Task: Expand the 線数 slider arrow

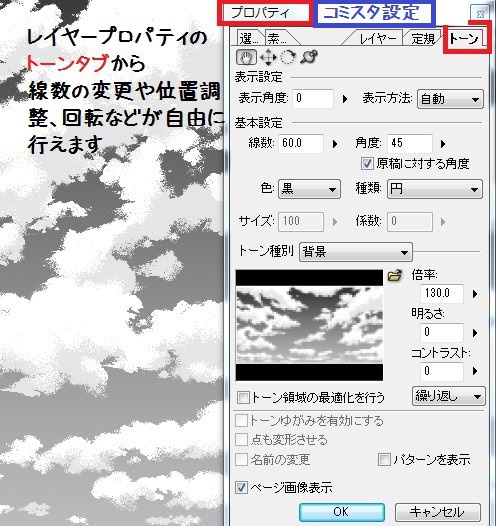Action: (x=335, y=144)
